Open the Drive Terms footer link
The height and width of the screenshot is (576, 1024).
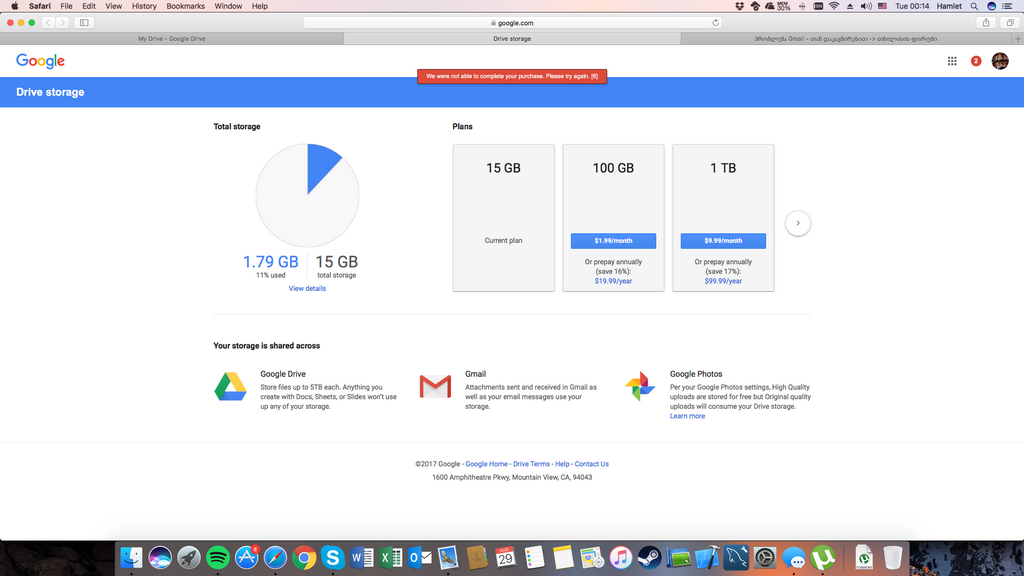[x=531, y=464]
